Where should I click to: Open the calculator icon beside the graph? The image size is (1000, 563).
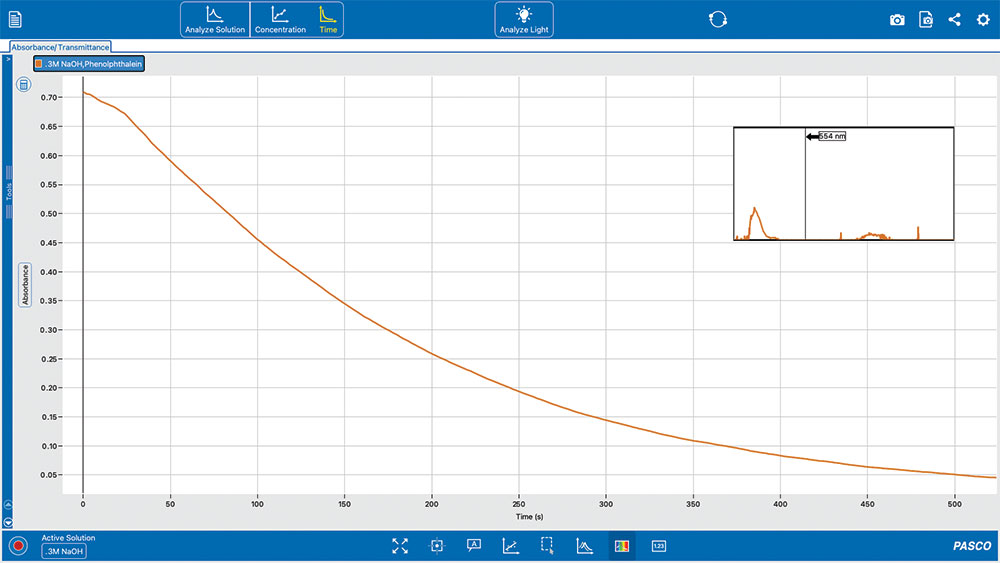[x=24, y=84]
